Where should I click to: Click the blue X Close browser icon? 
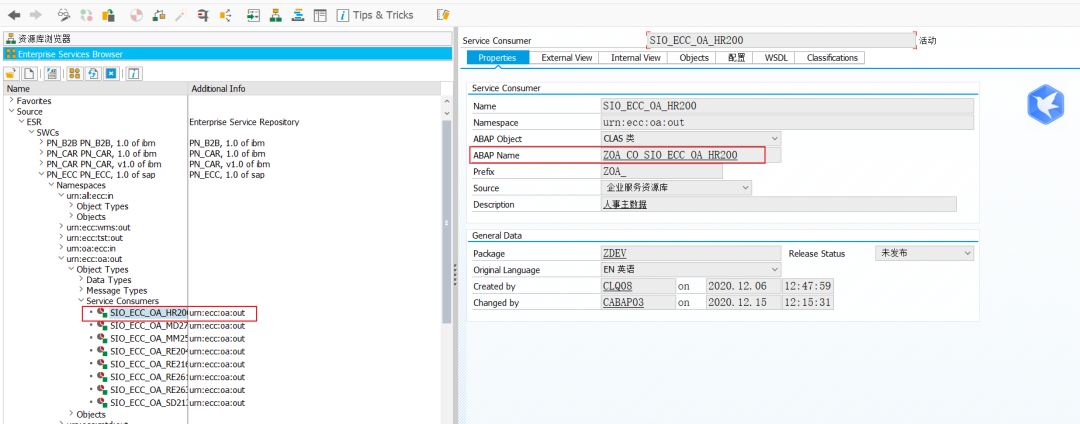click(x=111, y=74)
